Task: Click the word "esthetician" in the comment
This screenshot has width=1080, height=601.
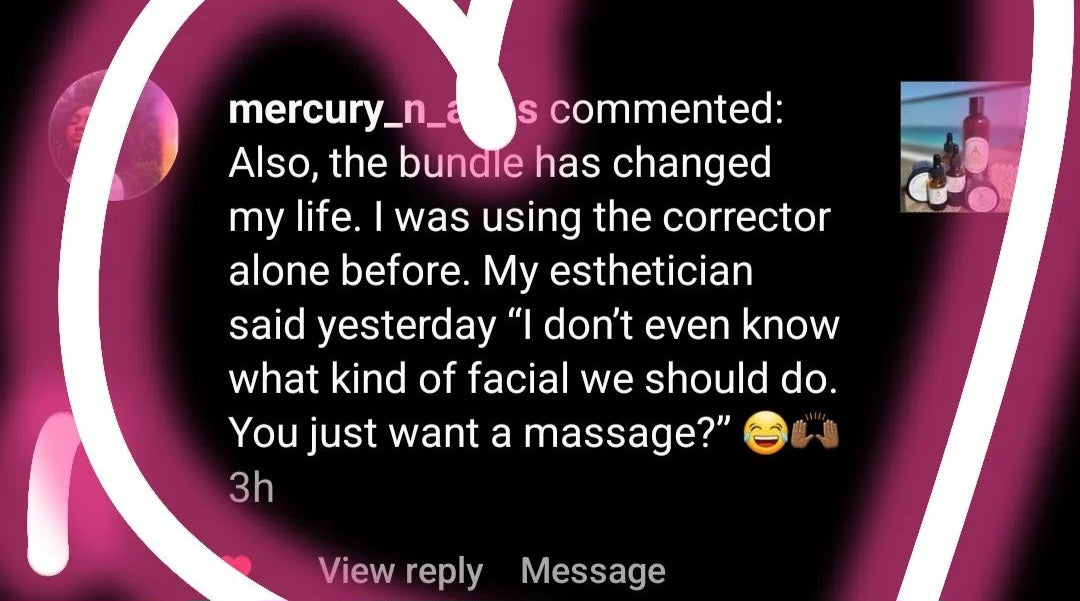Action: coord(651,271)
